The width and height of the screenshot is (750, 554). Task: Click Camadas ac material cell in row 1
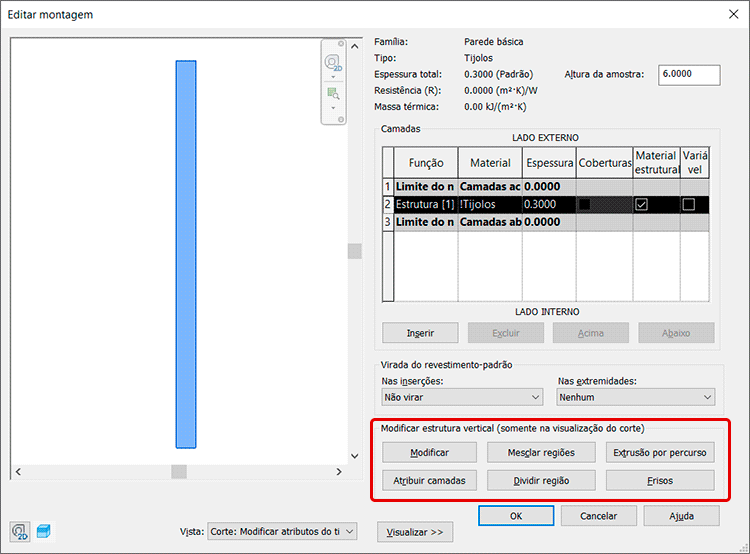(x=490, y=187)
